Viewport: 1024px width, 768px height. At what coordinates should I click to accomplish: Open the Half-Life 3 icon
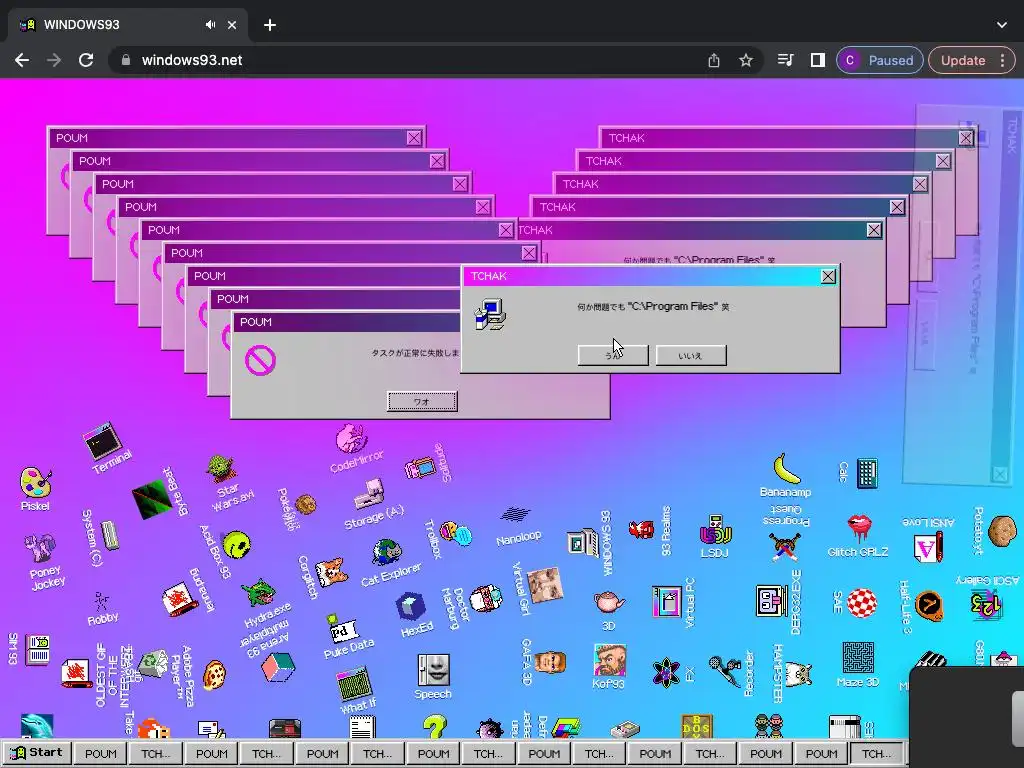(929, 606)
